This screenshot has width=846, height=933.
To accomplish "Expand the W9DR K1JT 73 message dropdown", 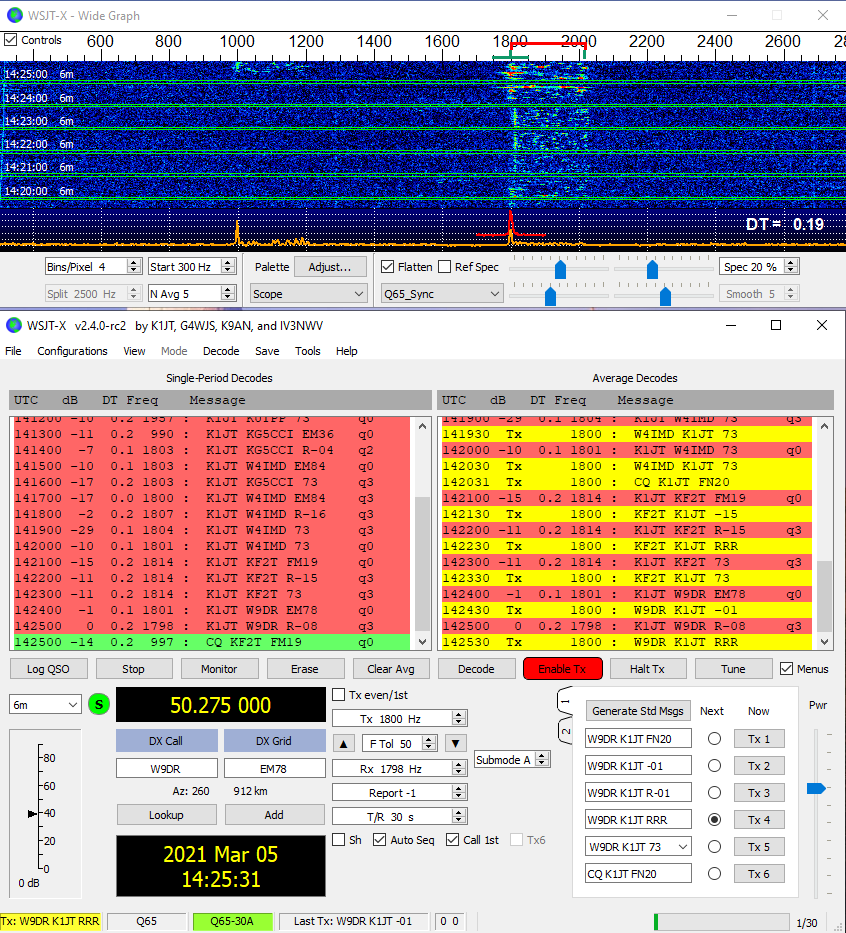I will [683, 847].
